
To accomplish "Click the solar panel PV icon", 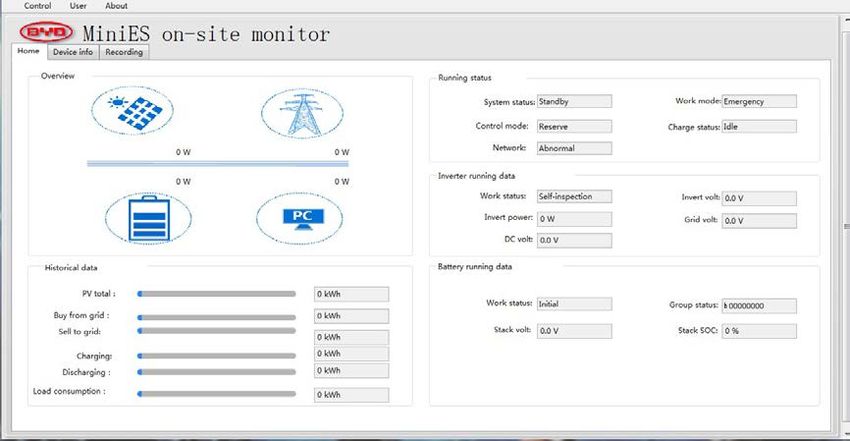I will pos(133,111).
